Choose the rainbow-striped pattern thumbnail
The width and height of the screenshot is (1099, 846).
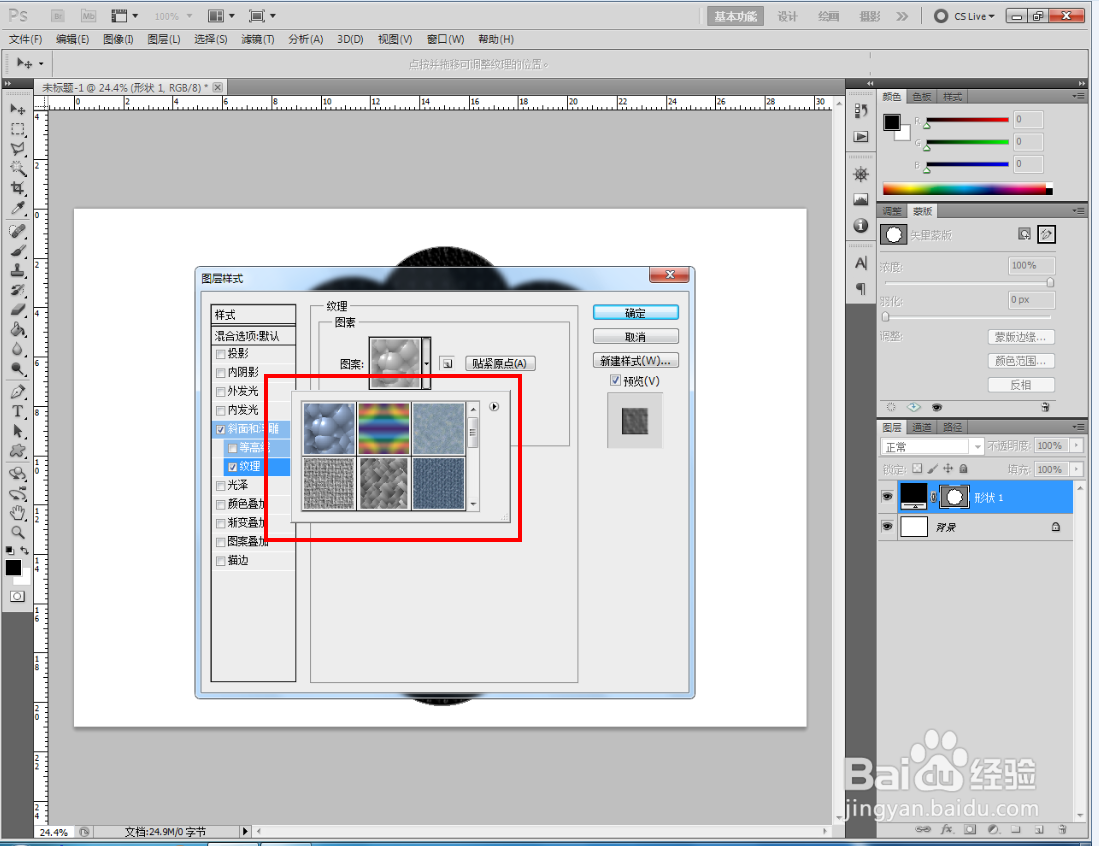(x=384, y=428)
